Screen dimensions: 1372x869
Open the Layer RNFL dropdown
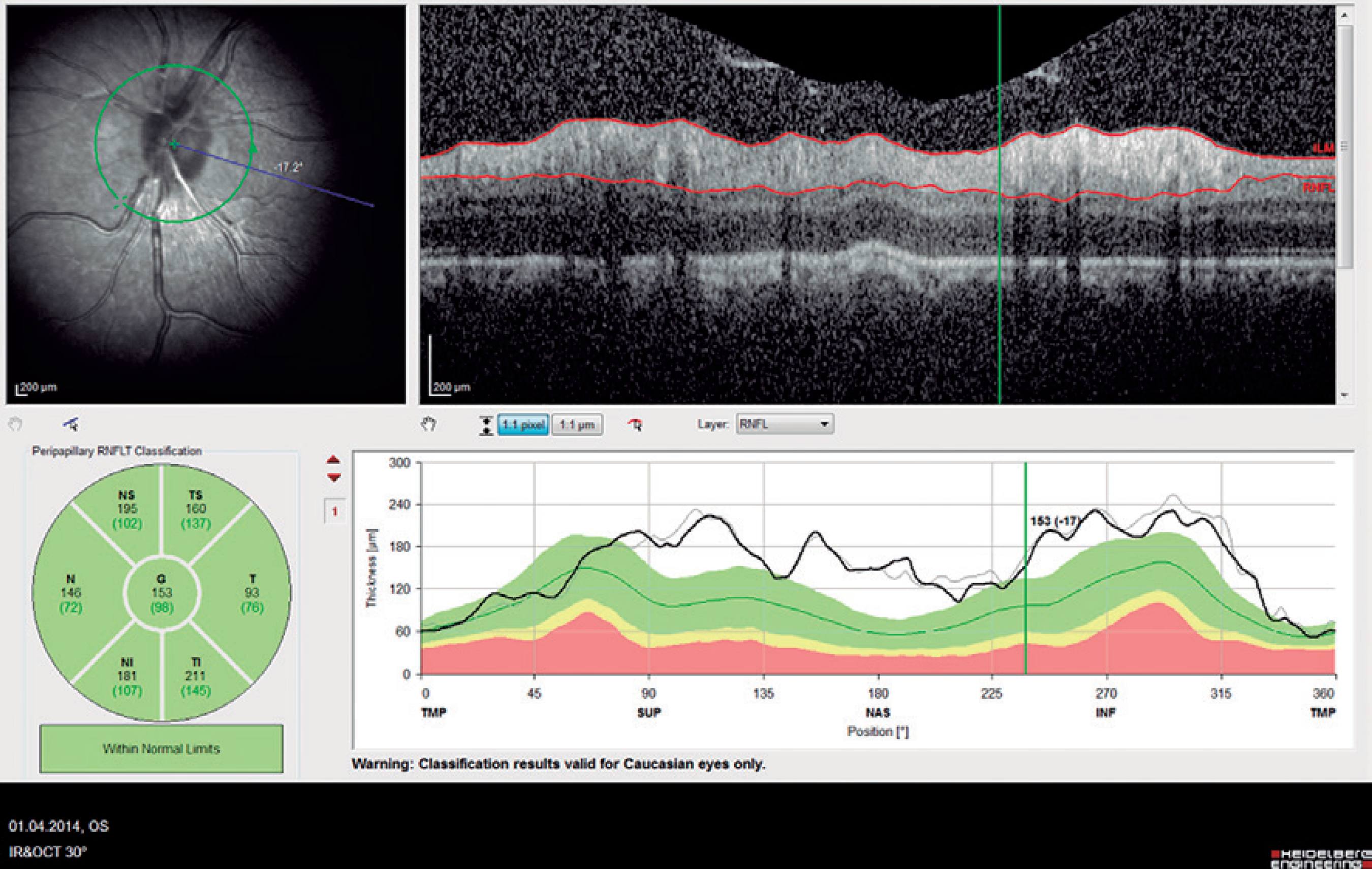785,424
